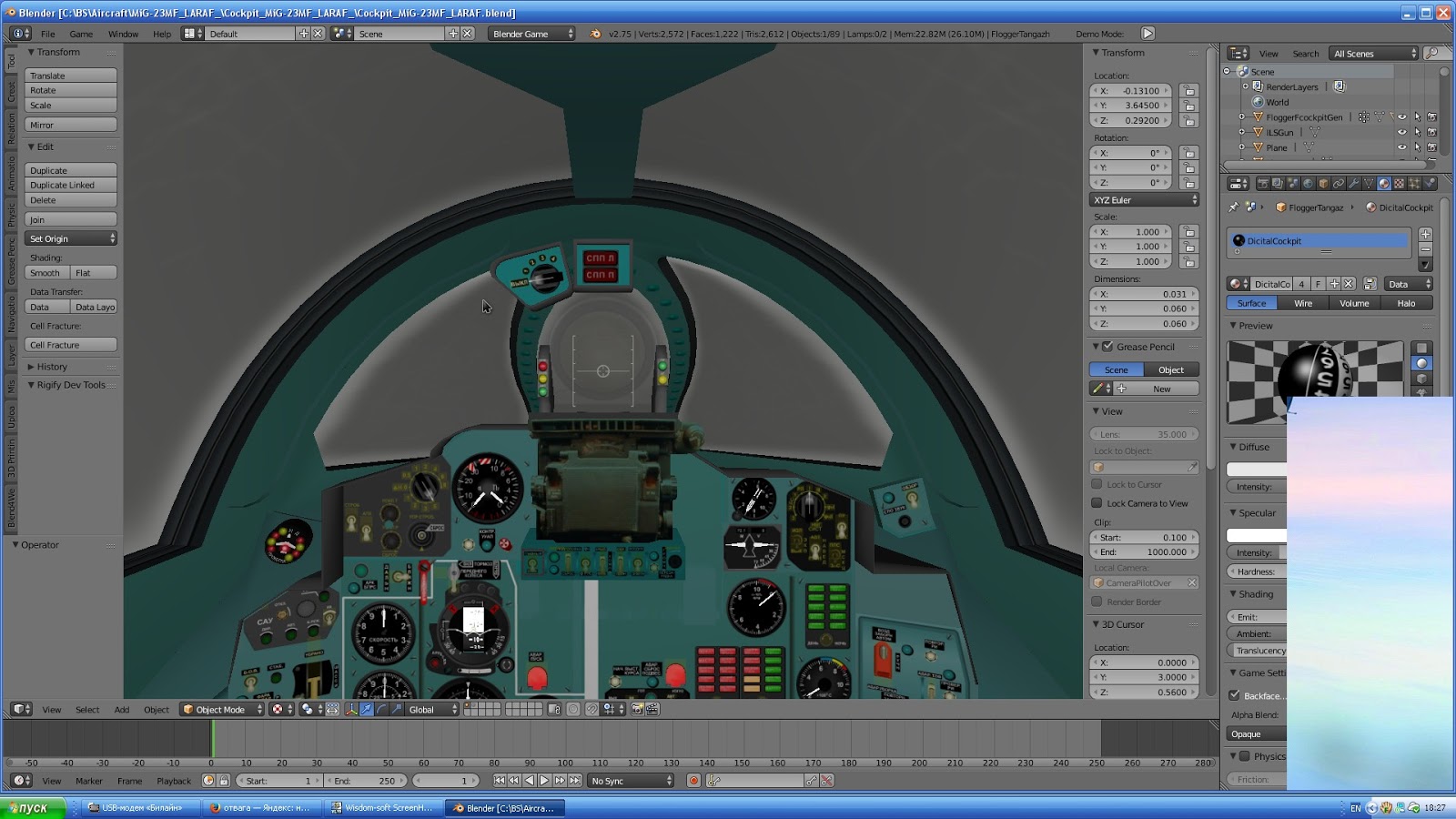Open the All Scenes outliner dropdown
The height and width of the screenshot is (819, 1456).
[x=1374, y=54]
